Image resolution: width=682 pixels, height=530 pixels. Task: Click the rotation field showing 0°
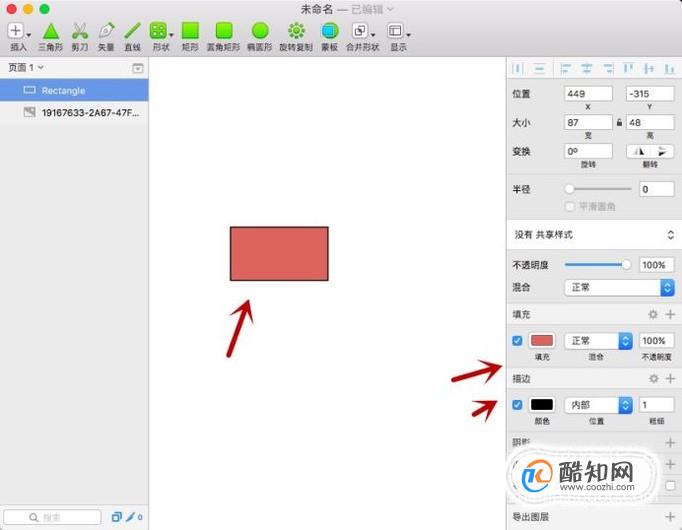coord(588,151)
